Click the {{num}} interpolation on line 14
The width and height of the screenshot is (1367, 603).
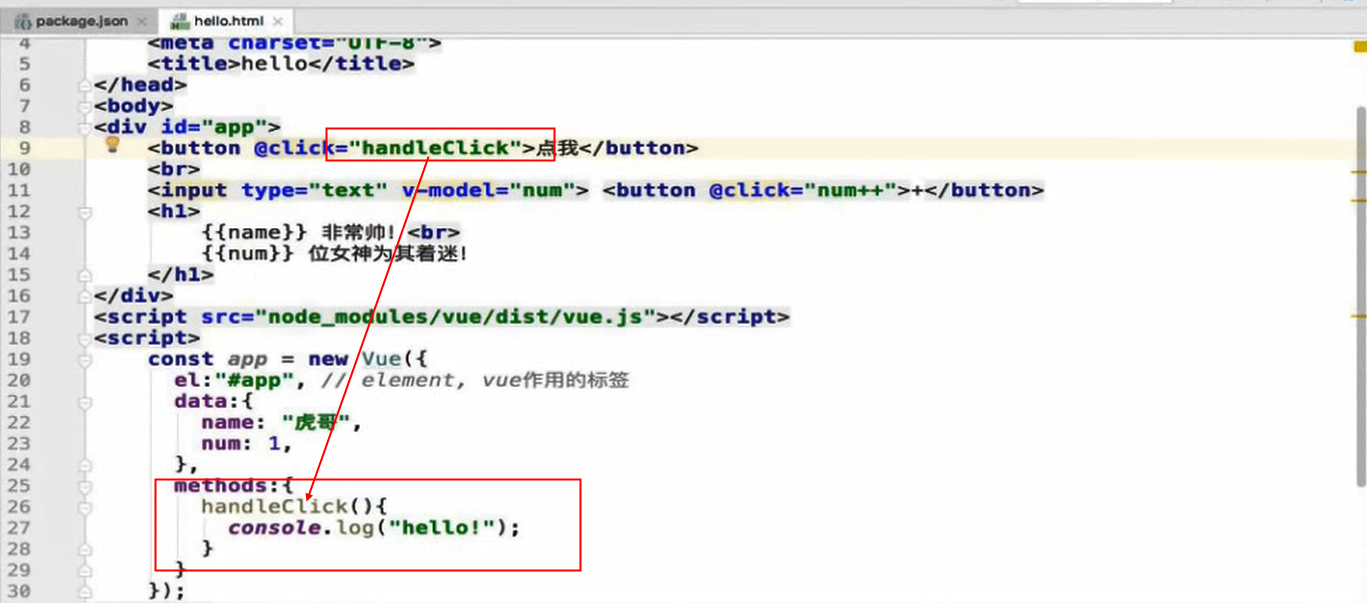(x=248, y=254)
